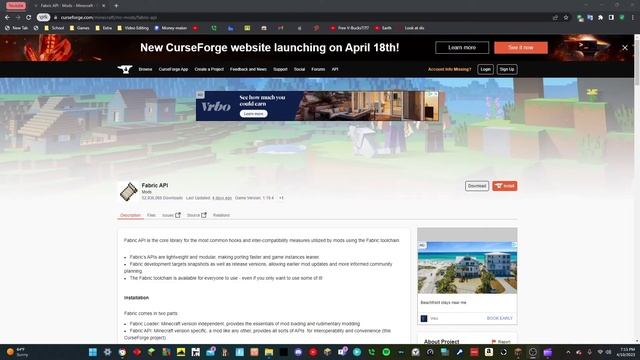Open the Source external link tab
The image size is (640, 360).
pyautogui.click(x=197, y=216)
